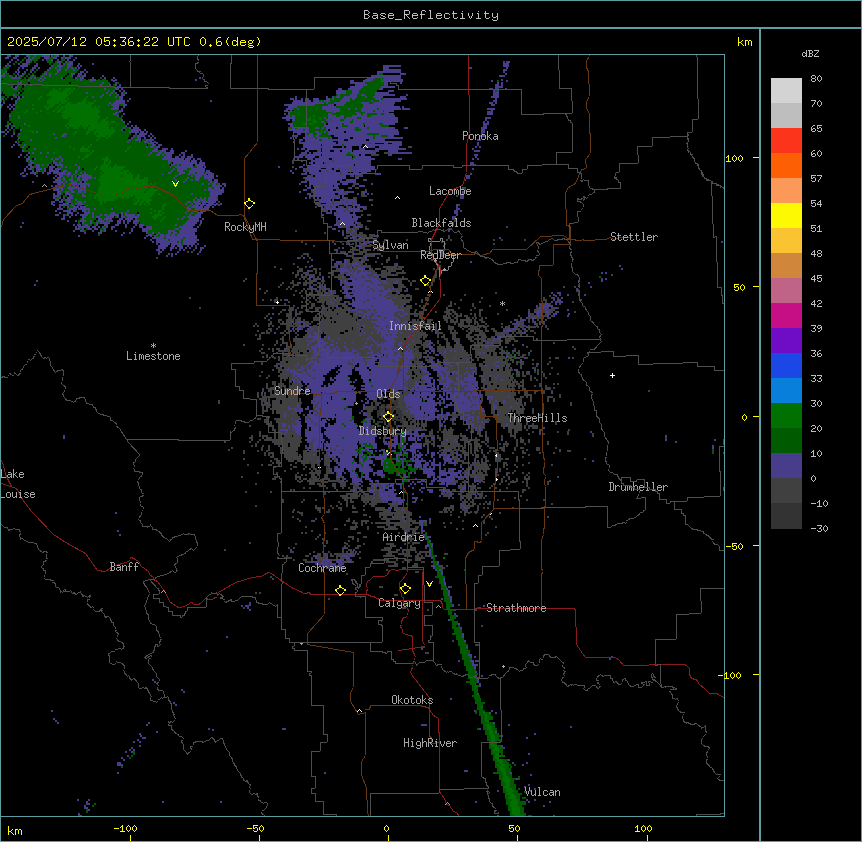Viewport: 862px width, 842px height.
Task: Click the yellow diamond marker south of RedDeer
Action: pyautogui.click(x=426, y=281)
